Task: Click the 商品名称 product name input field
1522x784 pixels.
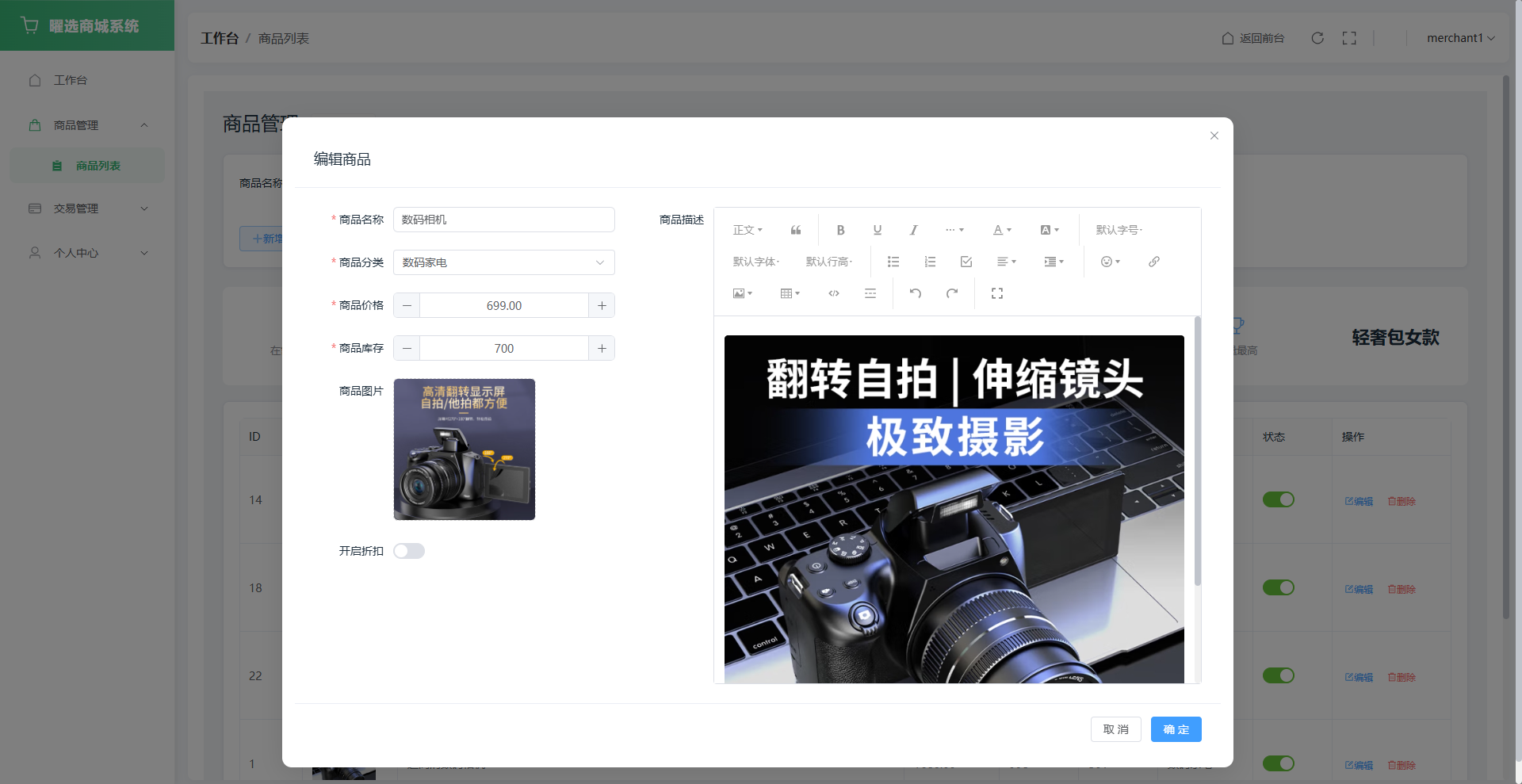Action: [503, 220]
